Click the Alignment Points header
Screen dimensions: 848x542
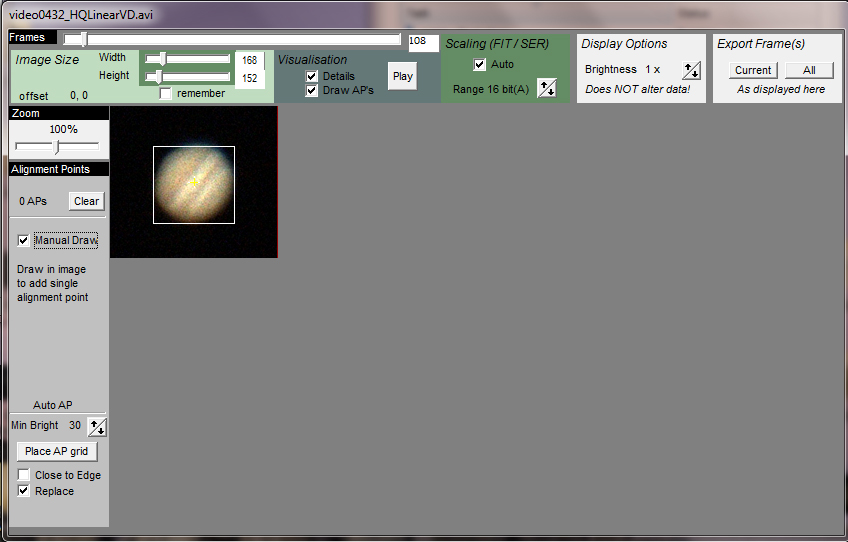[59, 169]
